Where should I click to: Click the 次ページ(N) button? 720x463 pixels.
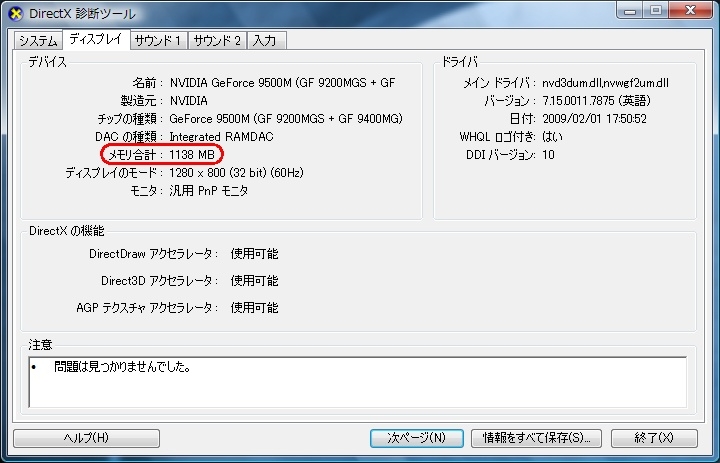tap(416, 438)
